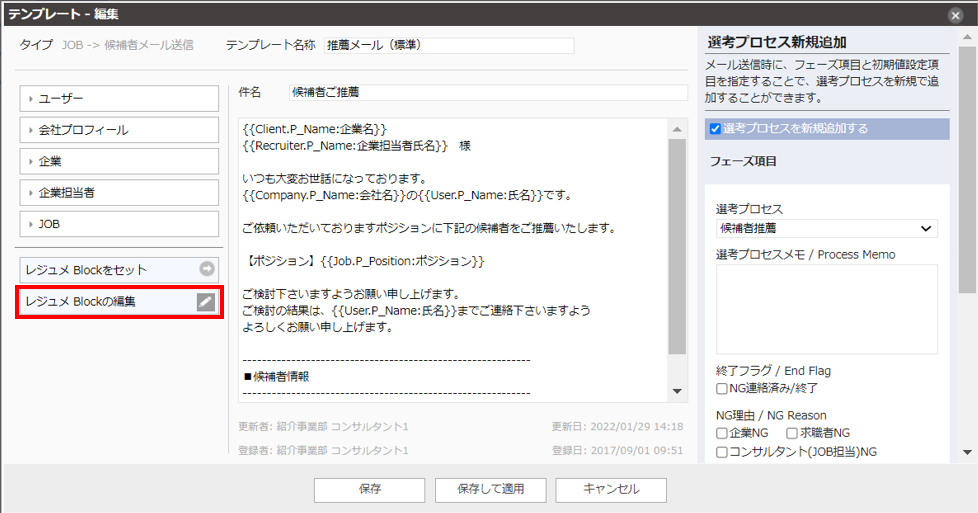Click the 件名 subject input field

coord(487,92)
